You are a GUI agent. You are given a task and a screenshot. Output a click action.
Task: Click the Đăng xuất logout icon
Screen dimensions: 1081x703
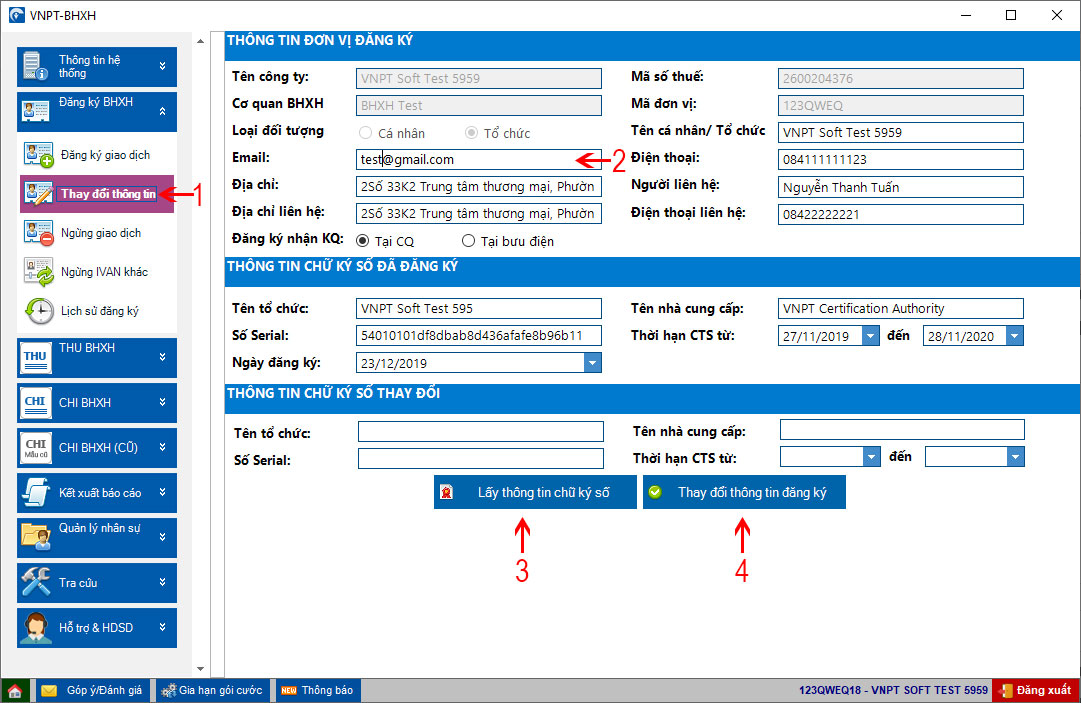coord(1005,690)
